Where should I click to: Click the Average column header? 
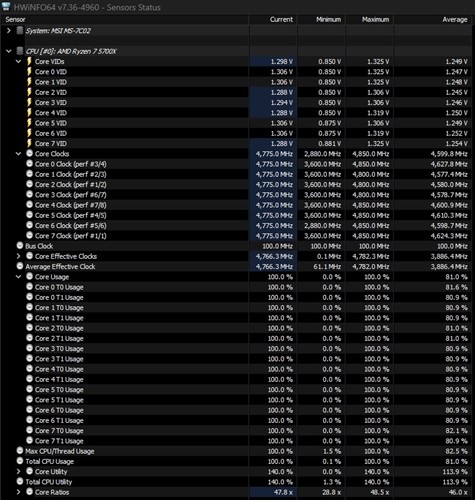tap(434, 19)
